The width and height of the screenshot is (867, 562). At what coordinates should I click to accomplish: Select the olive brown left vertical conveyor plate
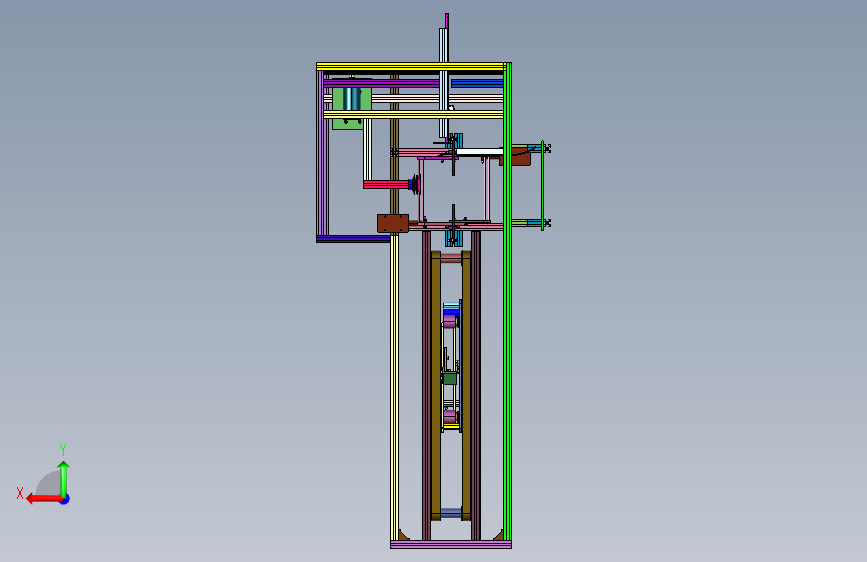pos(436,386)
